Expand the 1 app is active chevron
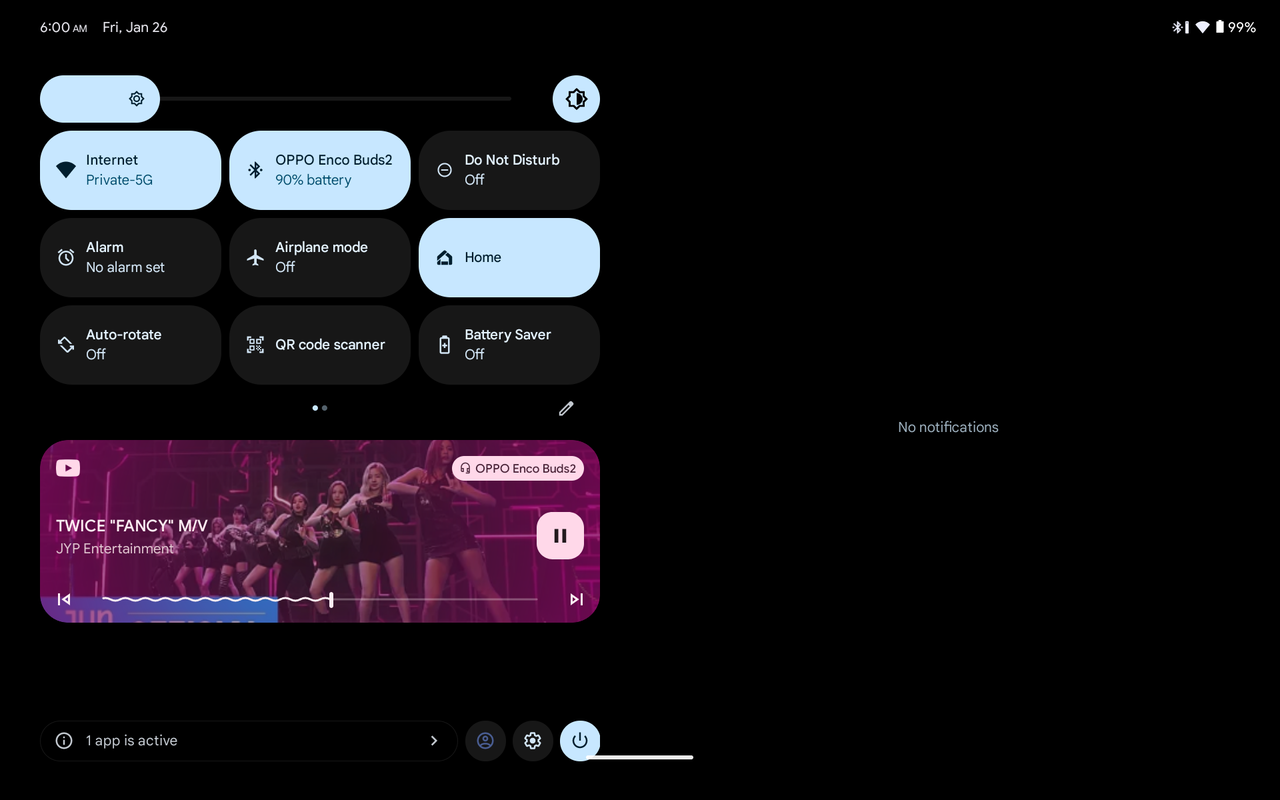The image size is (1280, 800). (434, 741)
